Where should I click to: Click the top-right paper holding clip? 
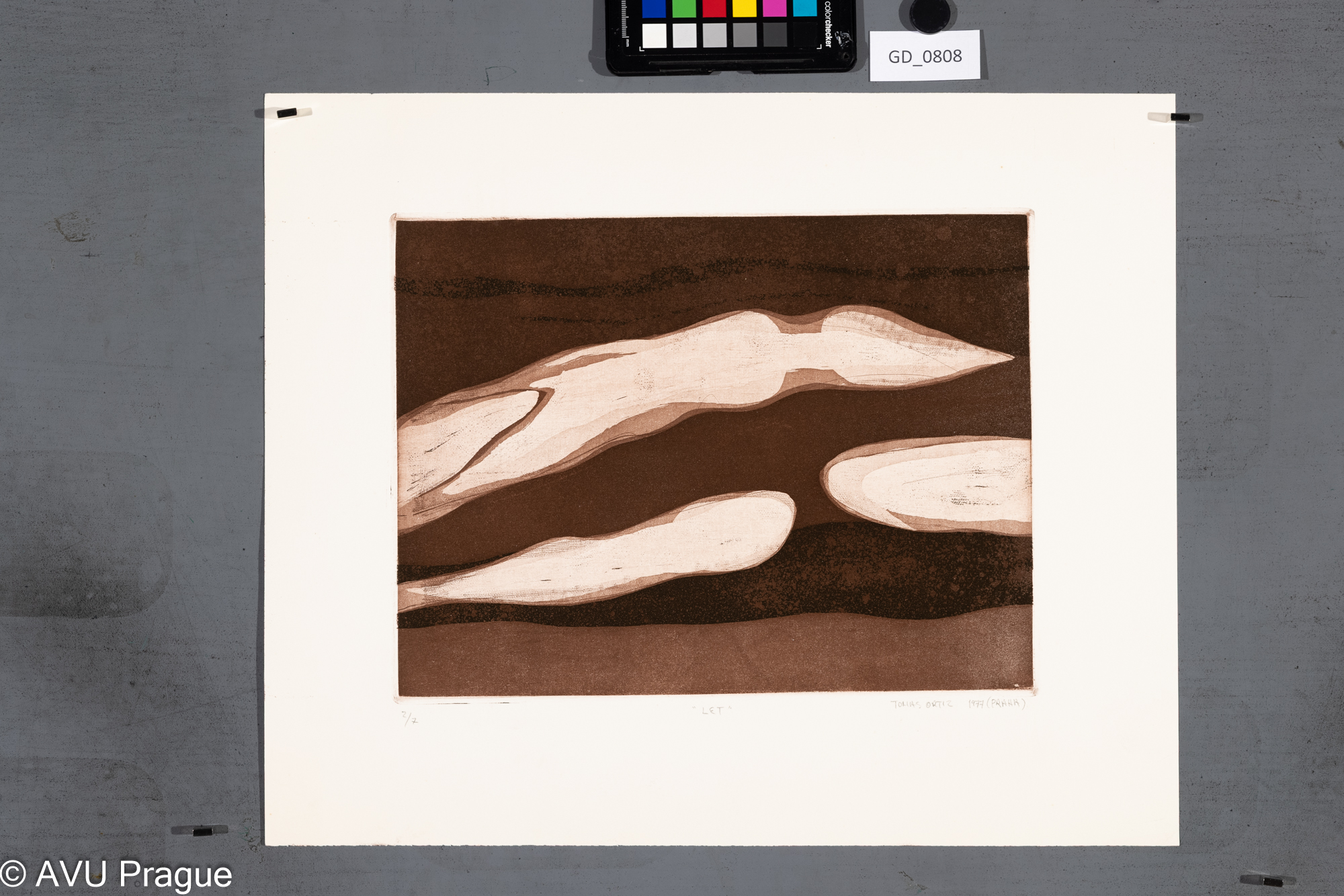(x=1179, y=118)
